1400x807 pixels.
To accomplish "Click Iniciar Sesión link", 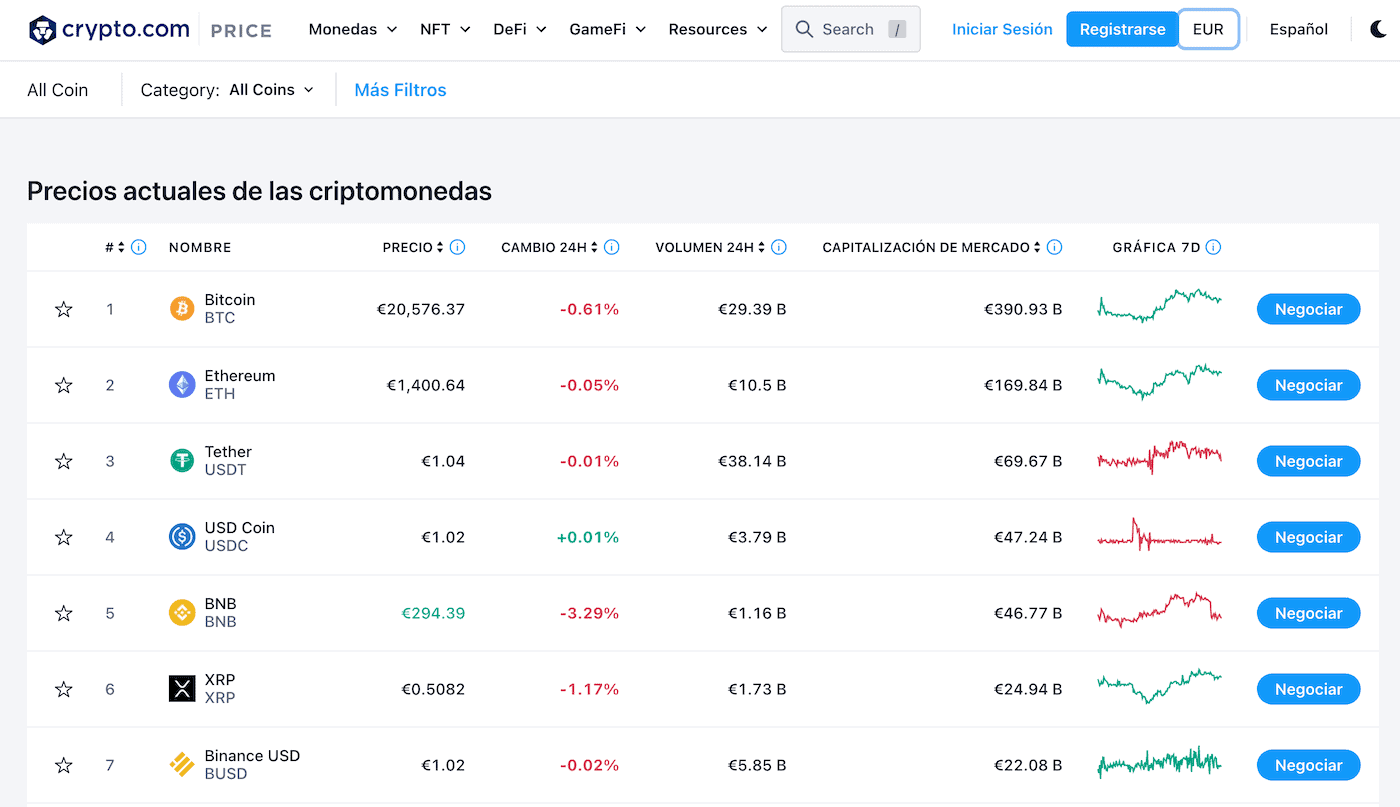I will click(x=1002, y=29).
